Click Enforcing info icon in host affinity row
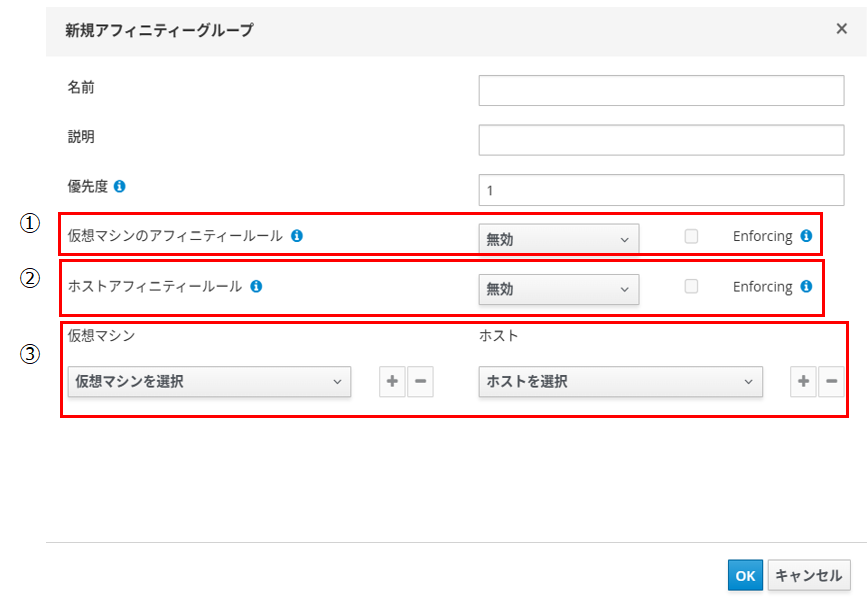Screen dimensions: 867x606 tap(806, 287)
